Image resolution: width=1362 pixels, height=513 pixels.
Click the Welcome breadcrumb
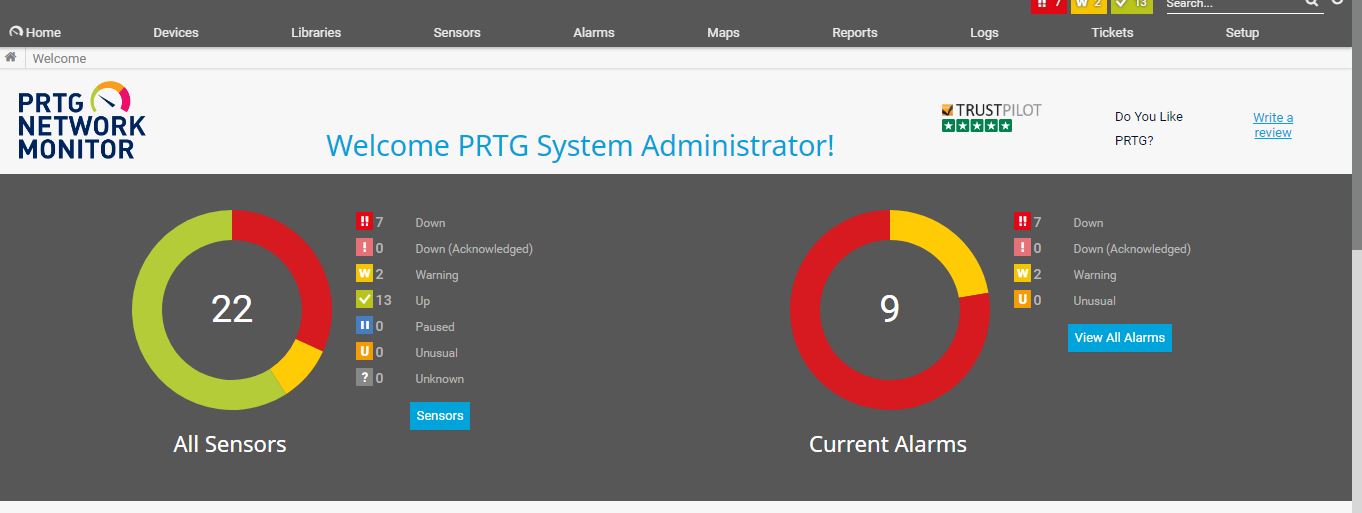pyautogui.click(x=59, y=58)
